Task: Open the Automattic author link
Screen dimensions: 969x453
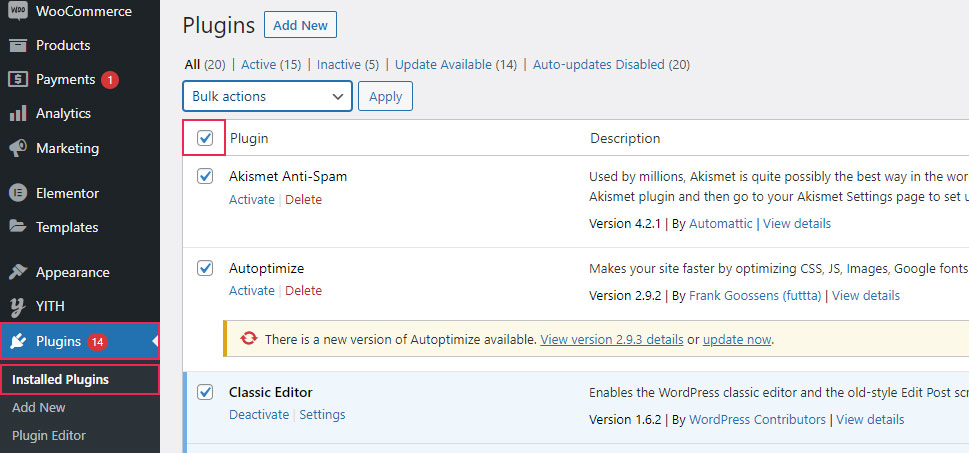Action: click(x=721, y=223)
